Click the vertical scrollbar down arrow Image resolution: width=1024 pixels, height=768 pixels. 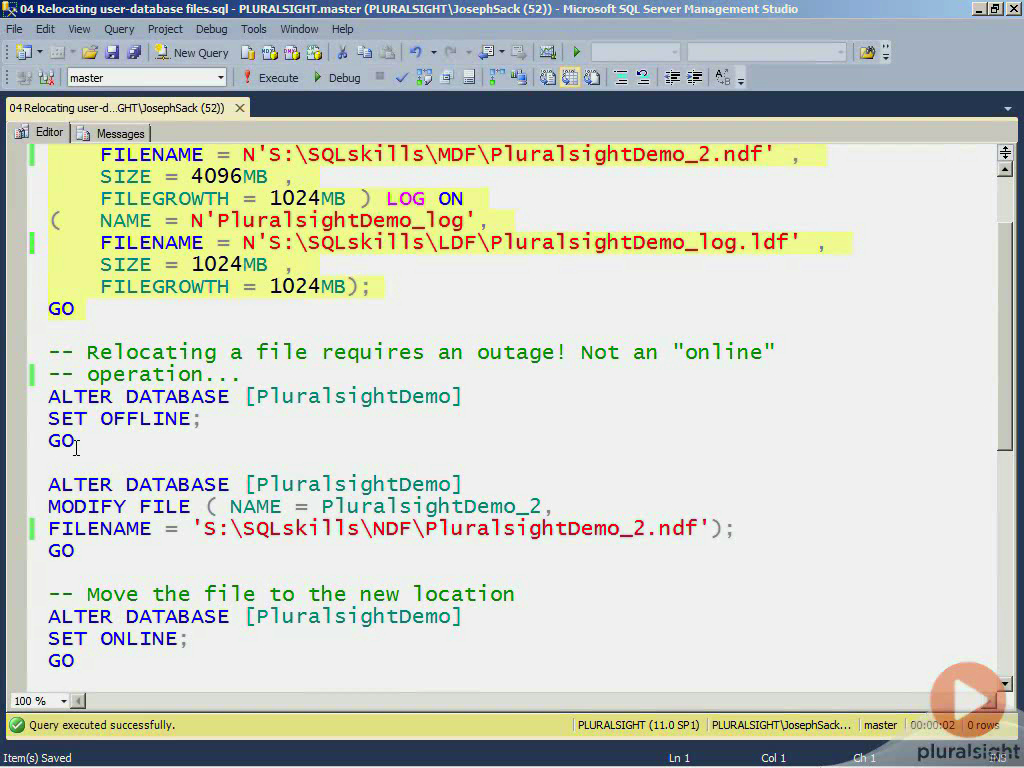(x=1005, y=684)
